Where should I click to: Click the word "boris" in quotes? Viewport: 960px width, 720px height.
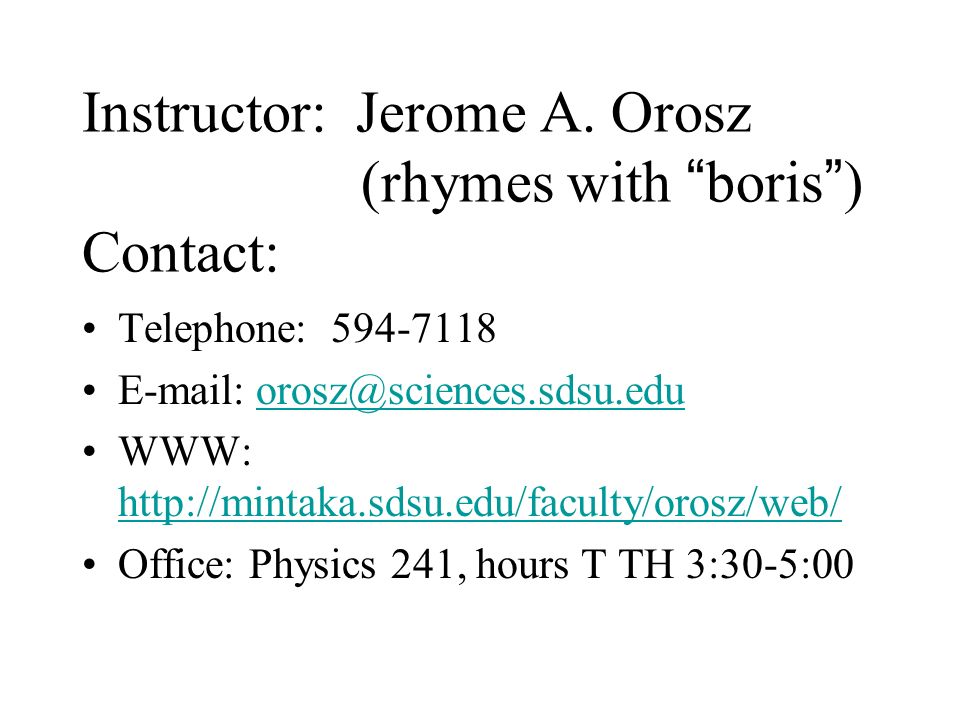click(x=765, y=182)
